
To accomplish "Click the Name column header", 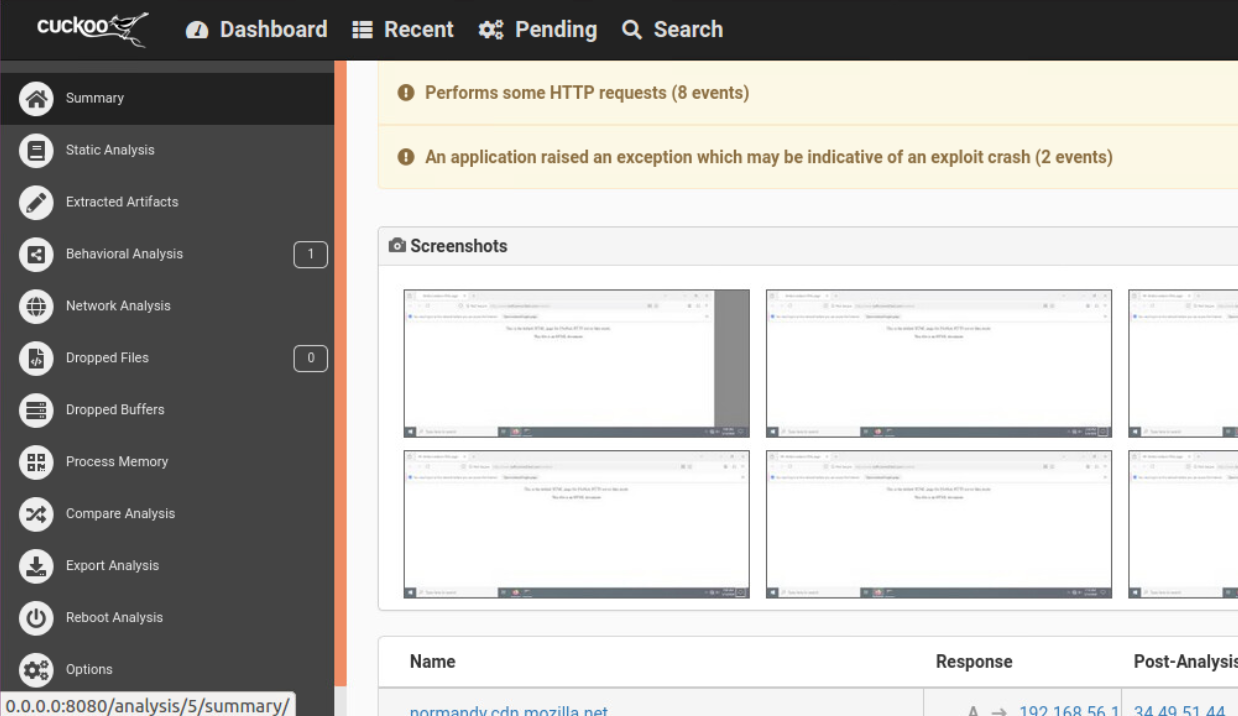I will point(432,662).
